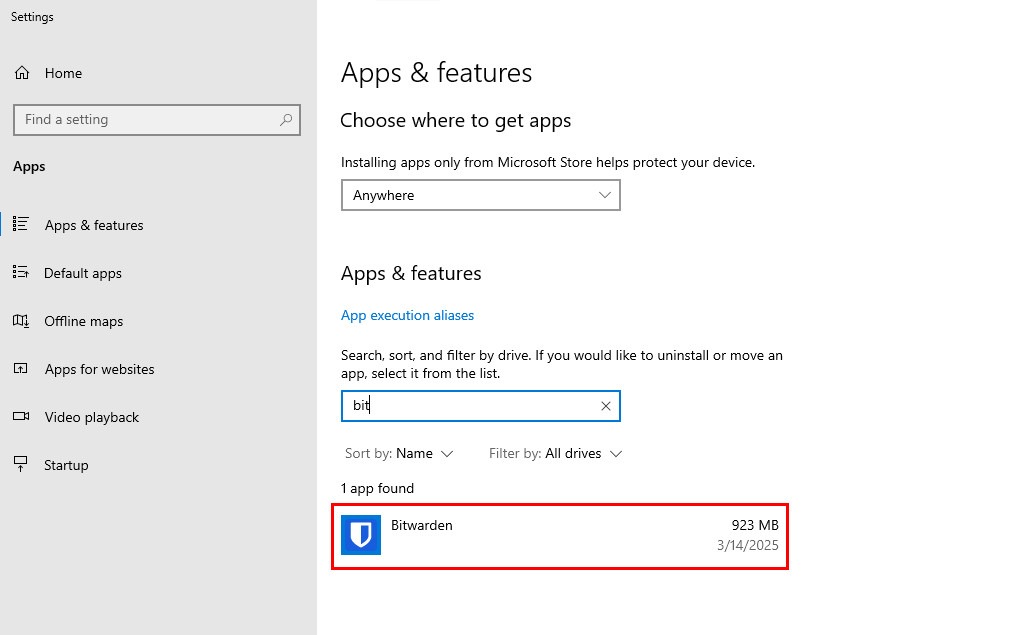Click the Settings window title
This screenshot has width=1024, height=635.
tap(32, 17)
